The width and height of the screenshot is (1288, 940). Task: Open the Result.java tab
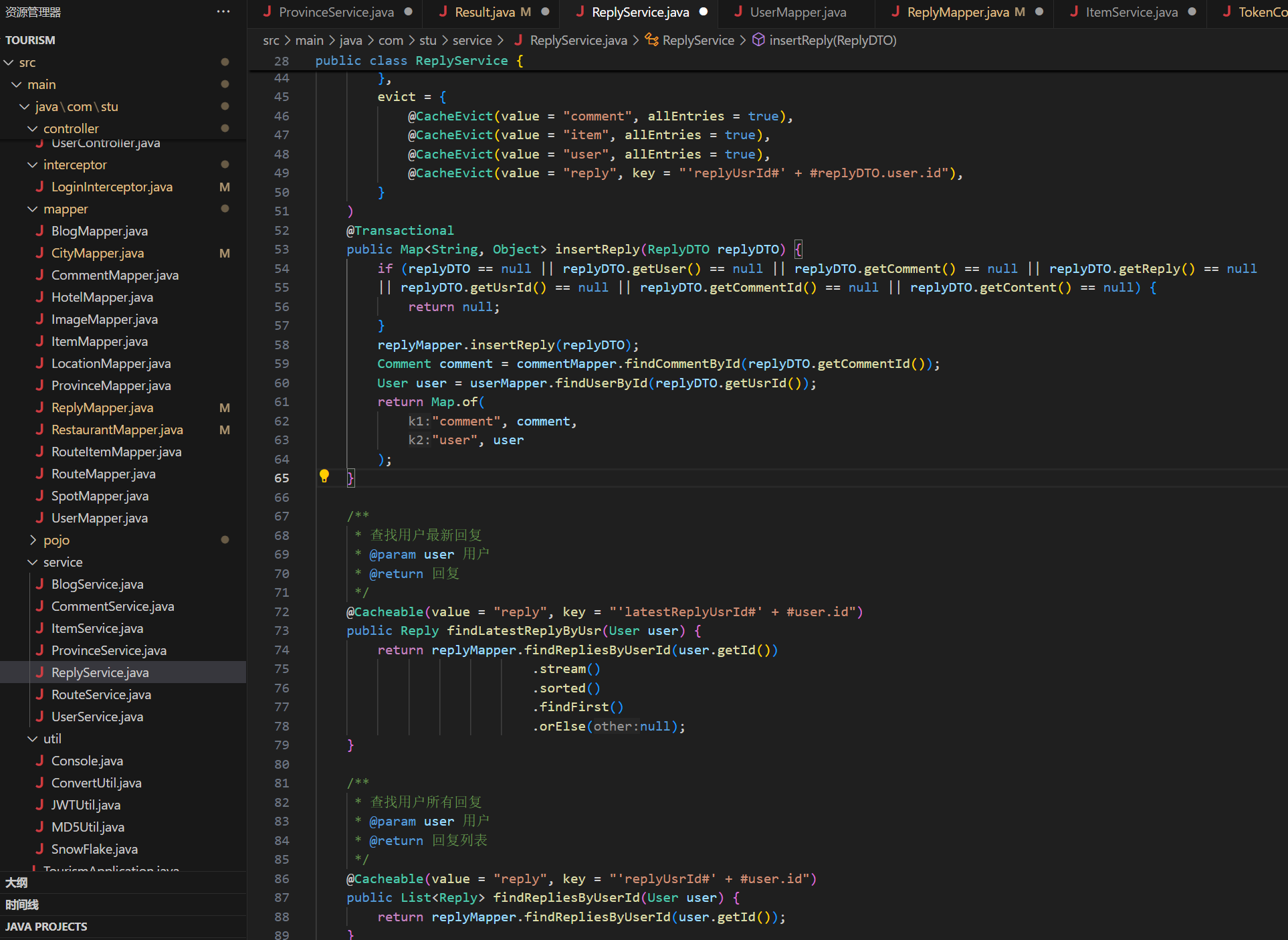tap(484, 12)
